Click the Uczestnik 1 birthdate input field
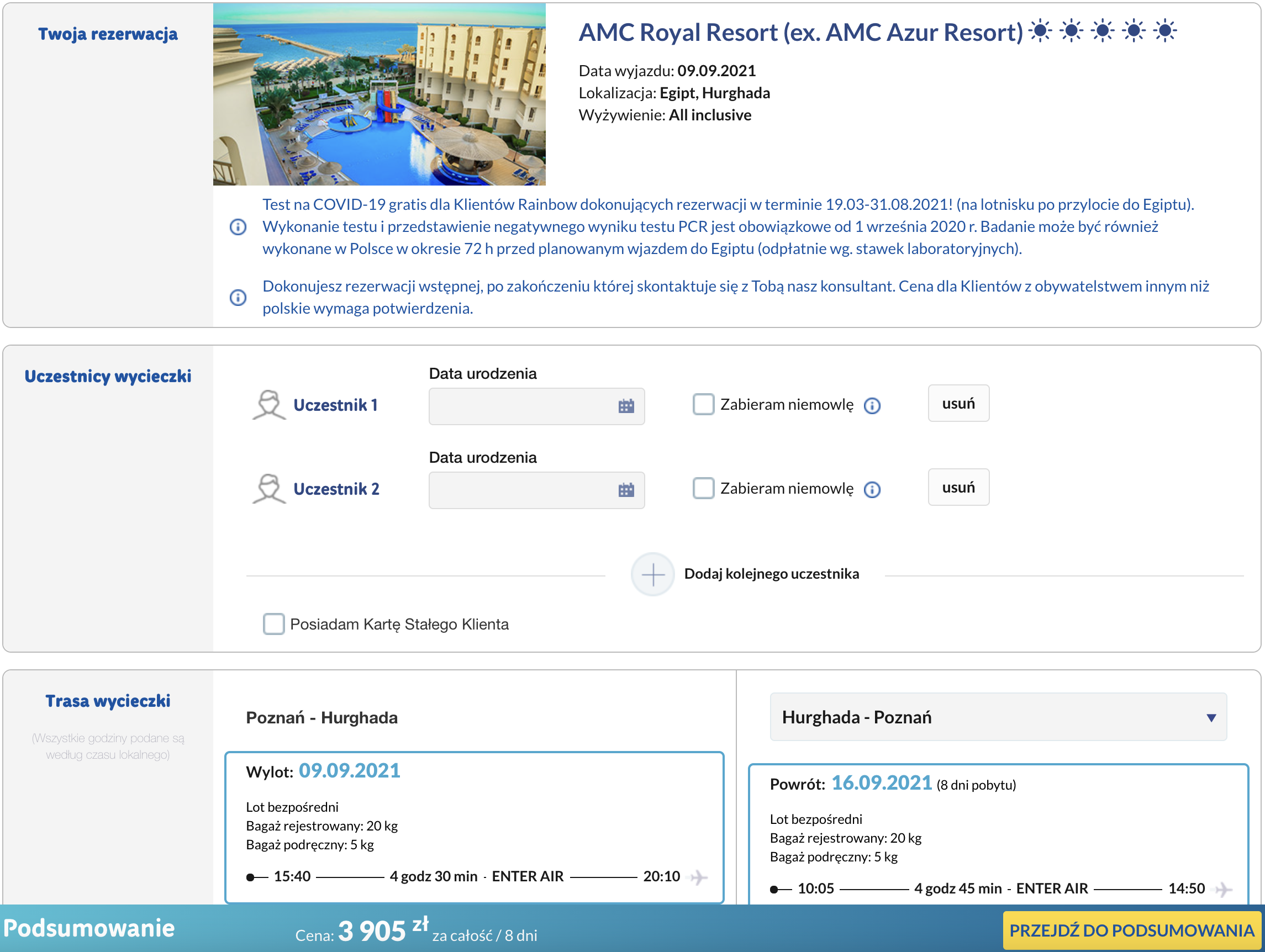The width and height of the screenshot is (1265, 952). pos(536,406)
